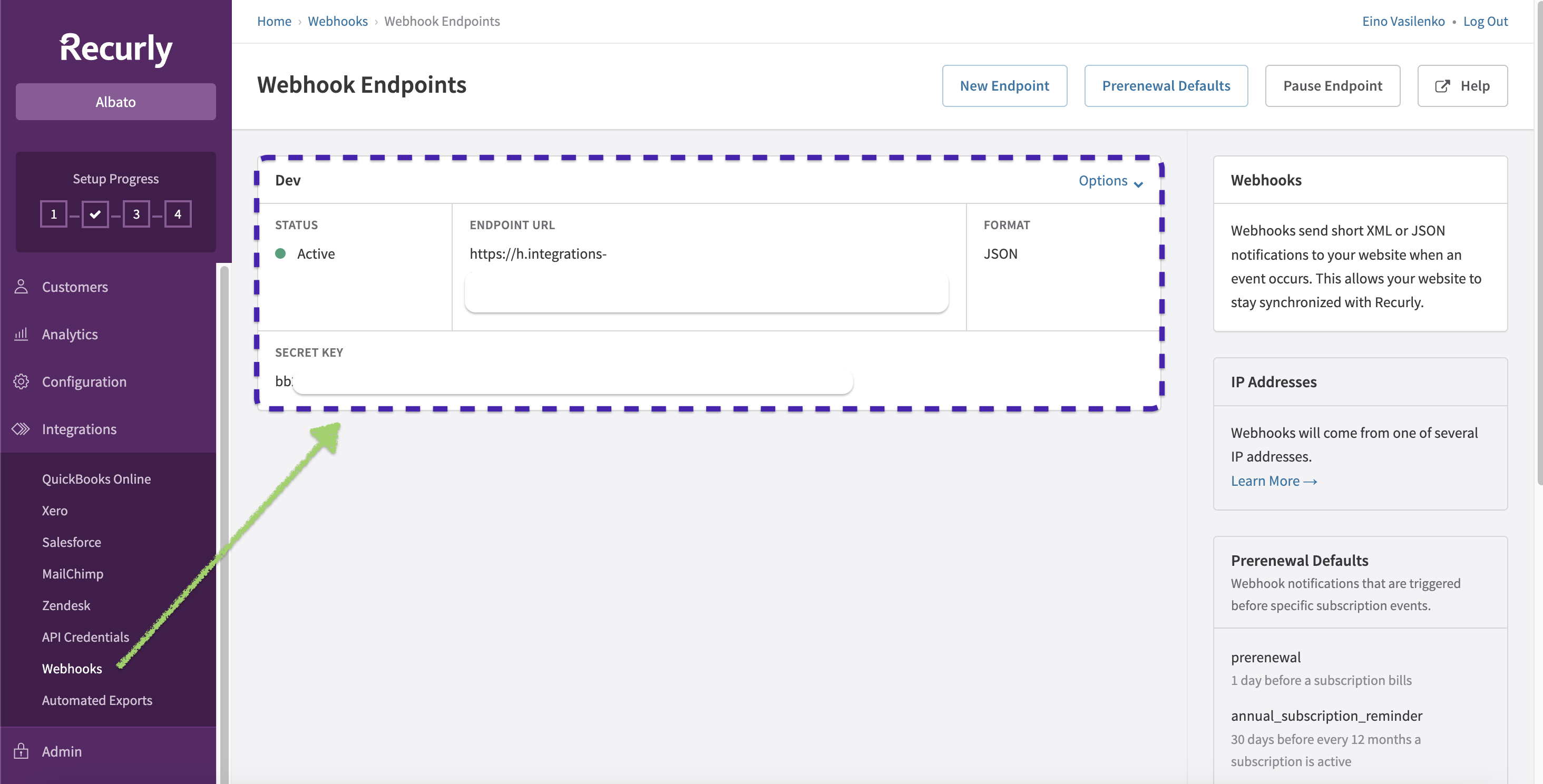Open API Credentials in the sidebar
This screenshot has width=1543, height=784.
(85, 636)
